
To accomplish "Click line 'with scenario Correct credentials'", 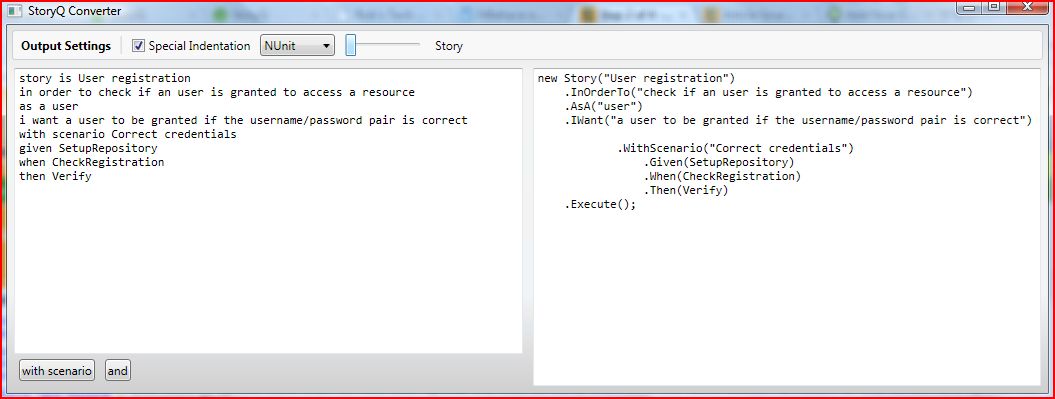I will [x=128, y=135].
